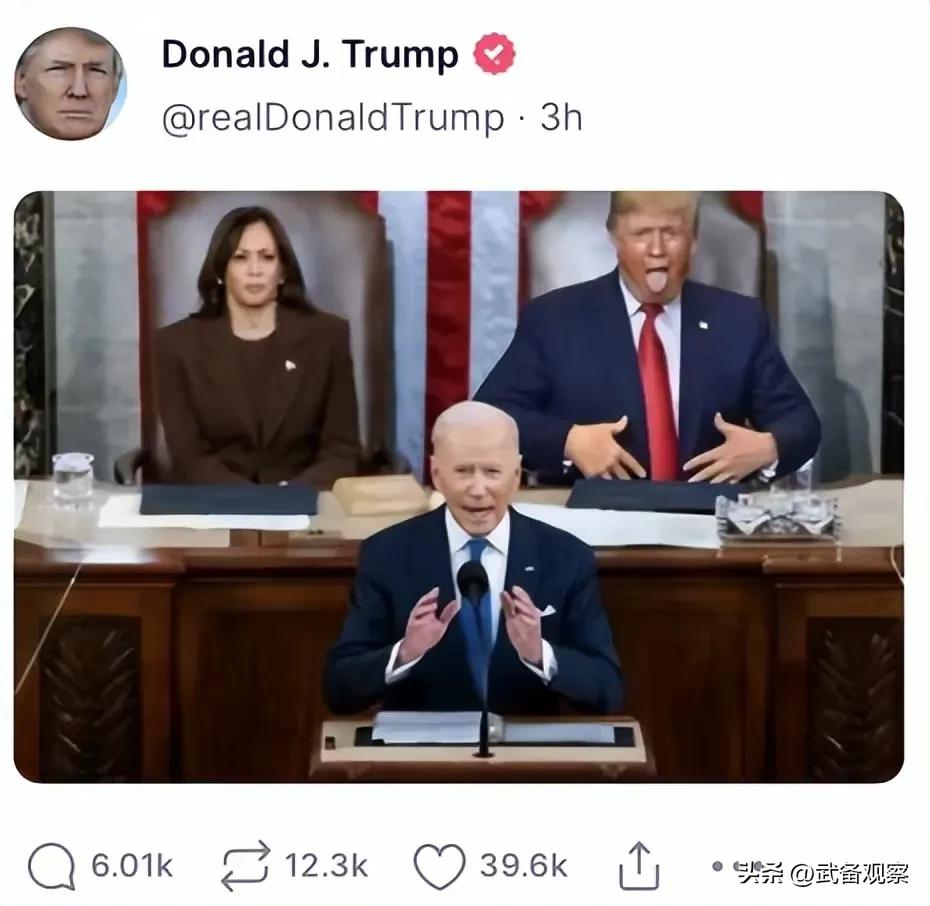Click the speaker in blue tie at podium
Viewport: 930px width, 906px height.
[474, 560]
